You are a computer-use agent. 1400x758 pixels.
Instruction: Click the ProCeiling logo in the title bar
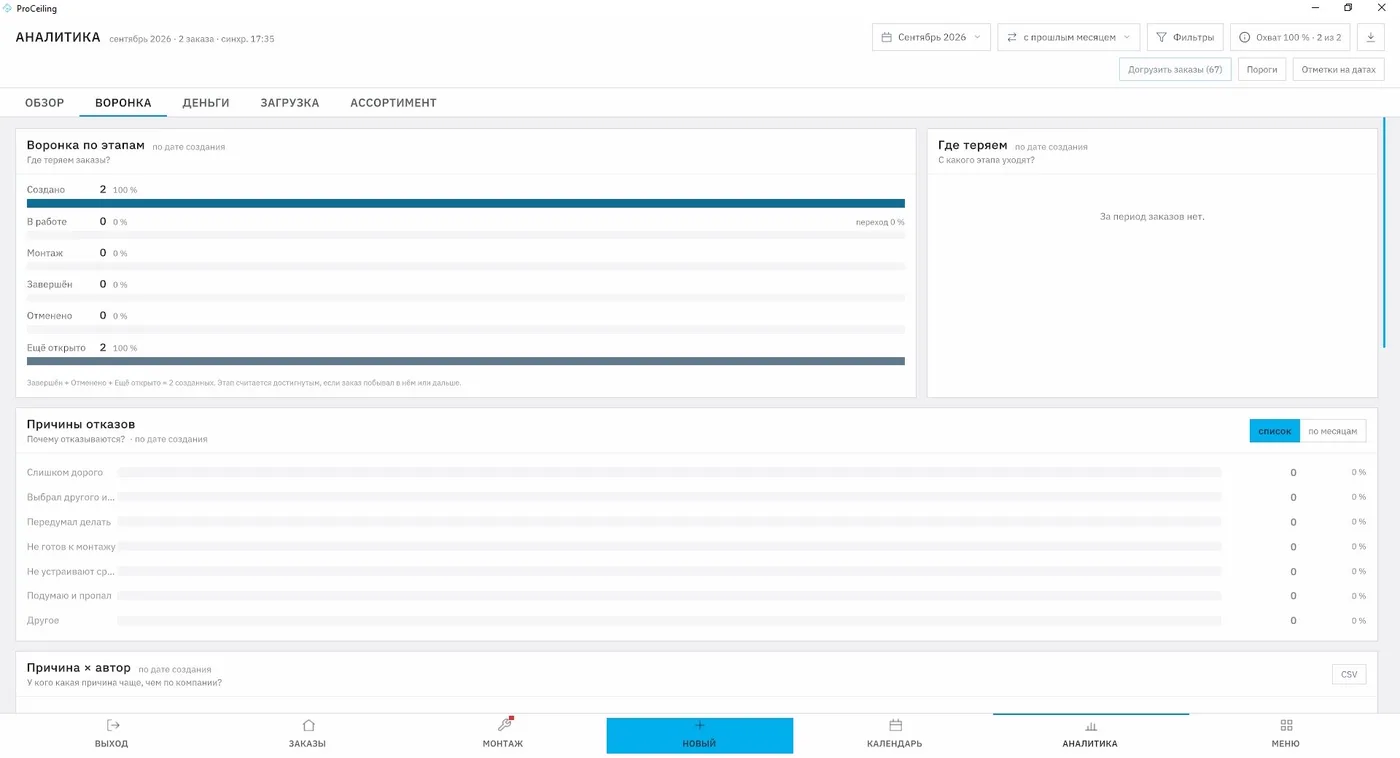click(x=8, y=8)
